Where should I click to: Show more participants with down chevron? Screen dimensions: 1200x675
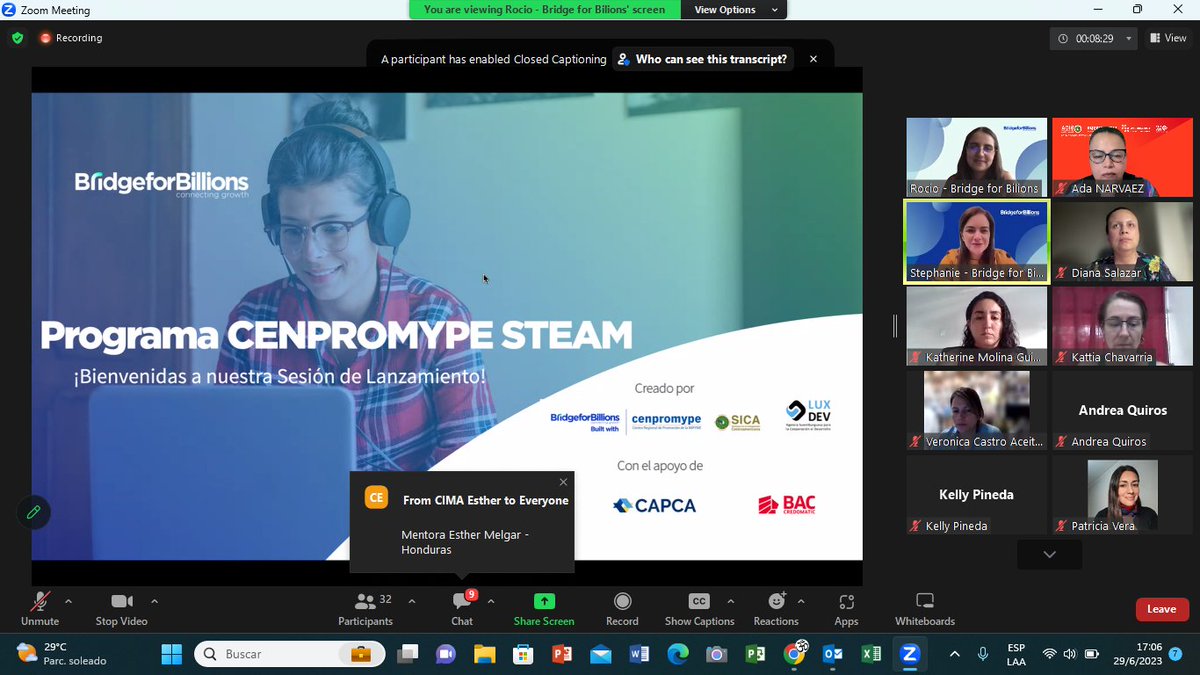pyautogui.click(x=1049, y=554)
